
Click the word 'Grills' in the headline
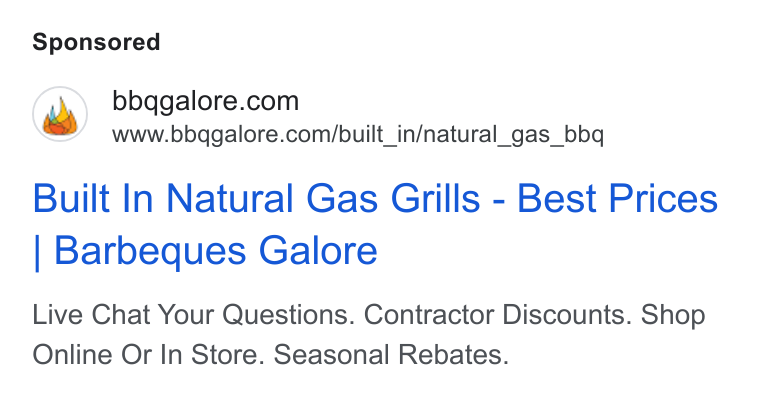tap(435, 198)
